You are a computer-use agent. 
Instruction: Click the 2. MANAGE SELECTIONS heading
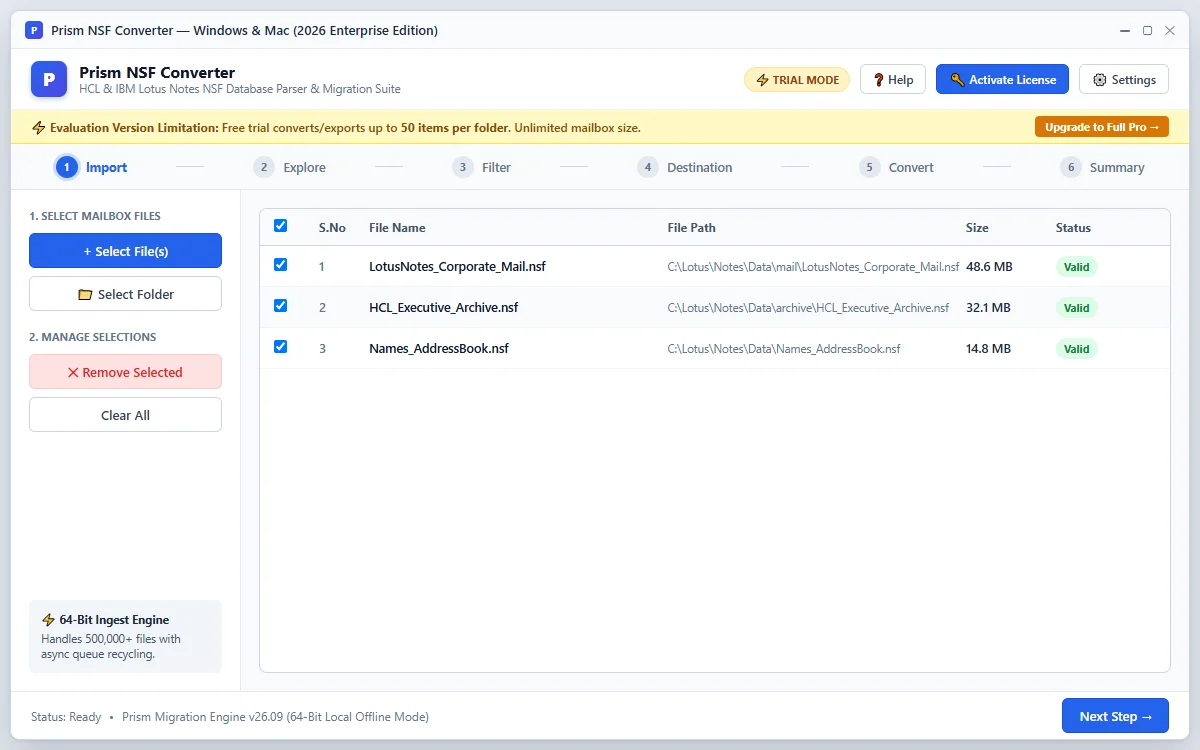(93, 337)
